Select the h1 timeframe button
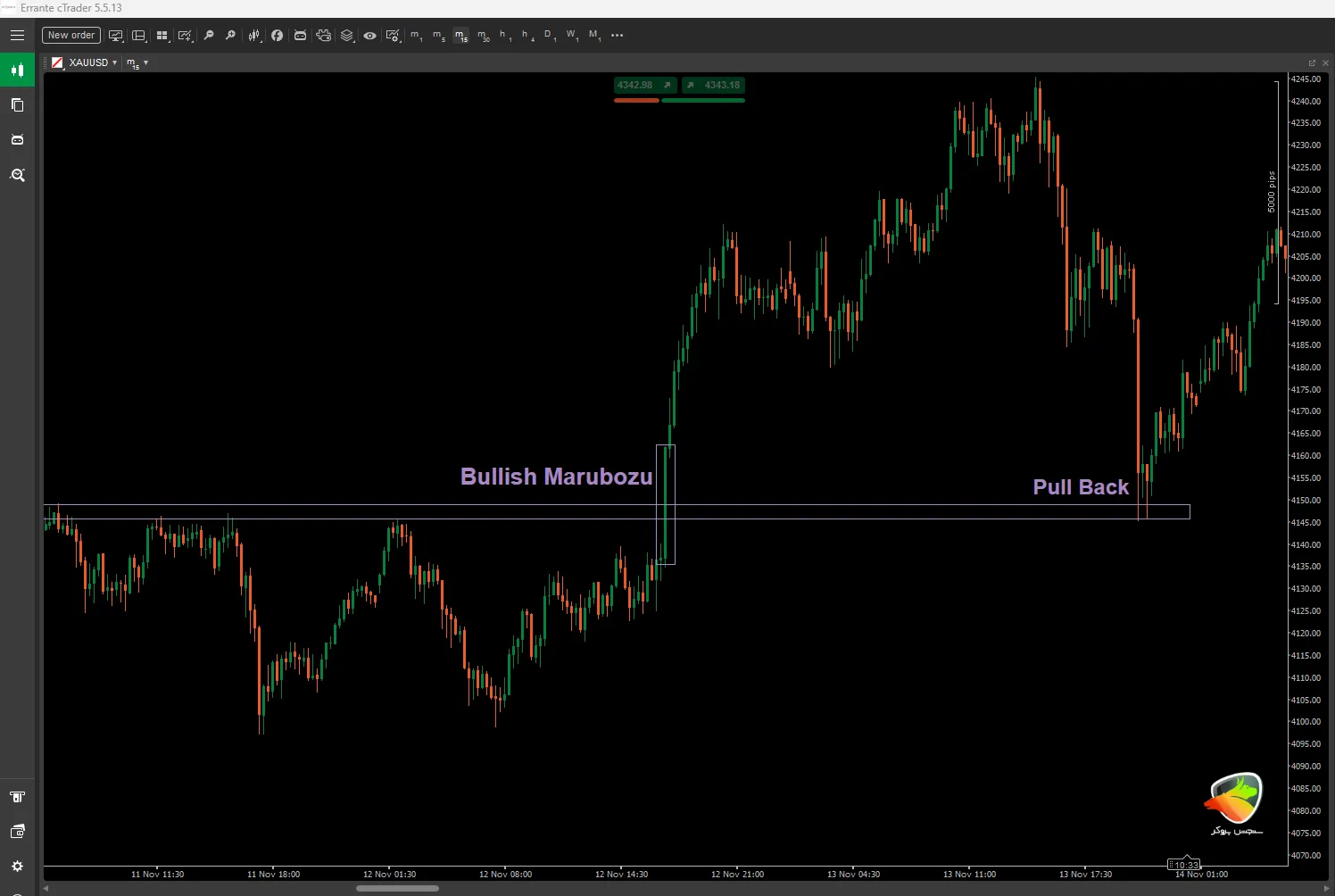The image size is (1335, 896). click(x=504, y=36)
